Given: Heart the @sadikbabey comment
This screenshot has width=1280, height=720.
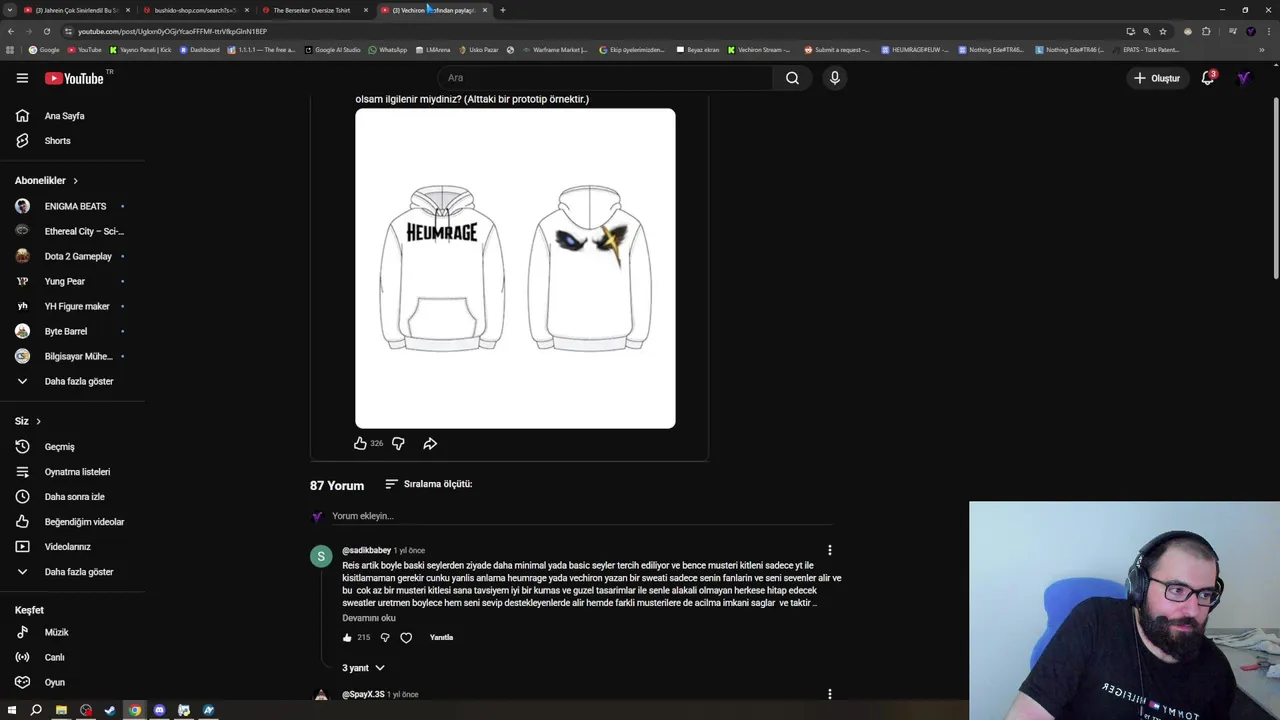Looking at the screenshot, I should pyautogui.click(x=406, y=637).
